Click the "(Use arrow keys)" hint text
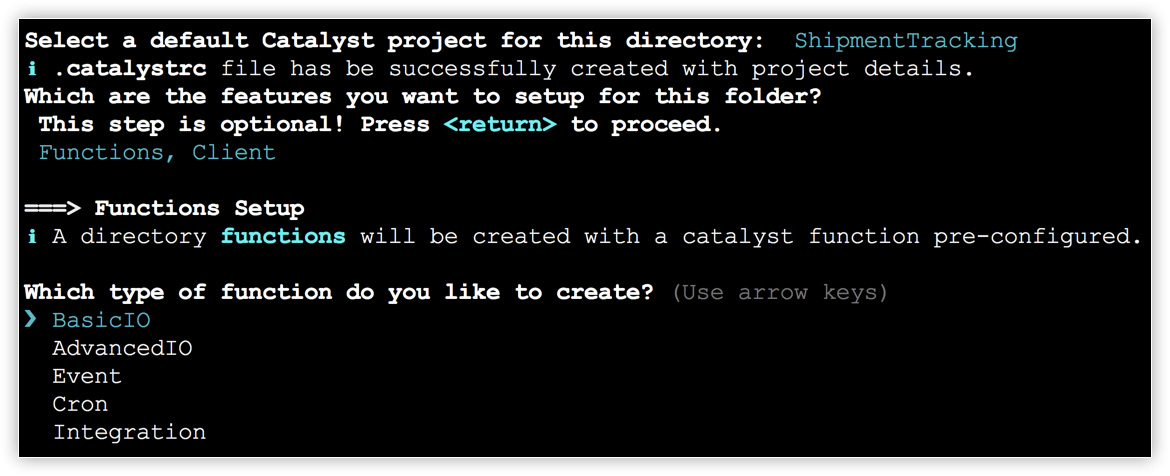1170x476 pixels. 780,293
